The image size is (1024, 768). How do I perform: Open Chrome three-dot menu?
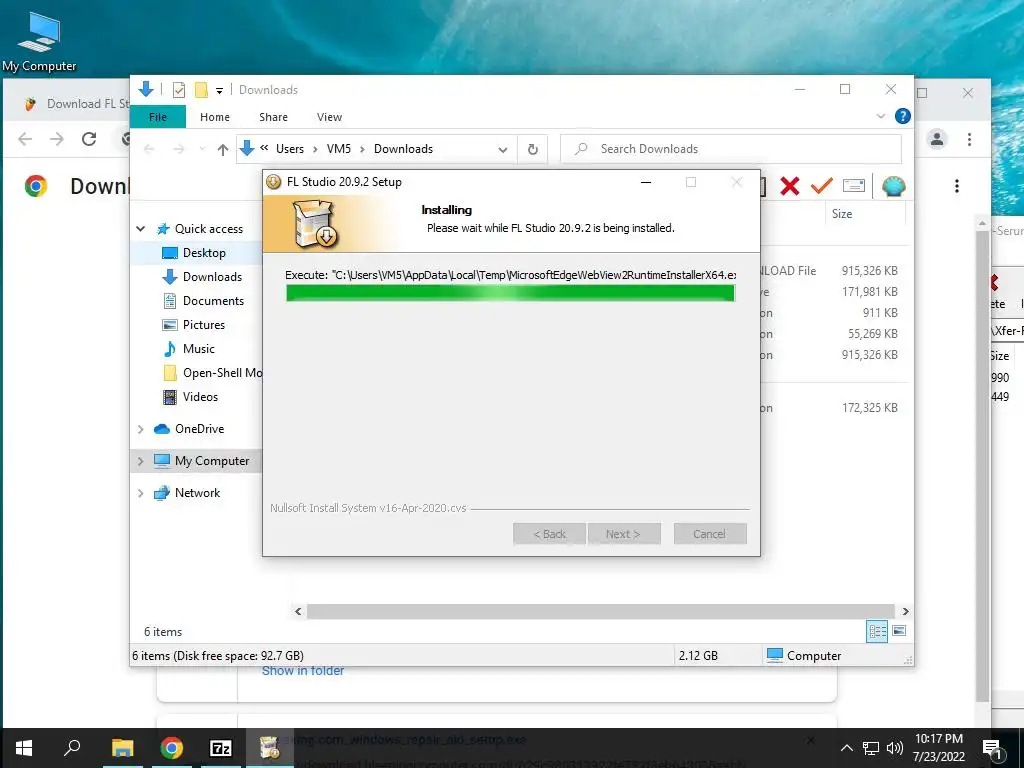[969, 139]
